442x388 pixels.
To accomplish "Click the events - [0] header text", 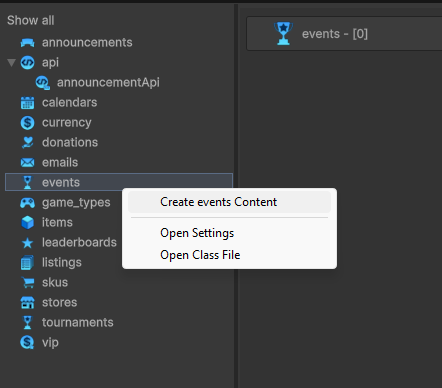I will click(335, 34).
